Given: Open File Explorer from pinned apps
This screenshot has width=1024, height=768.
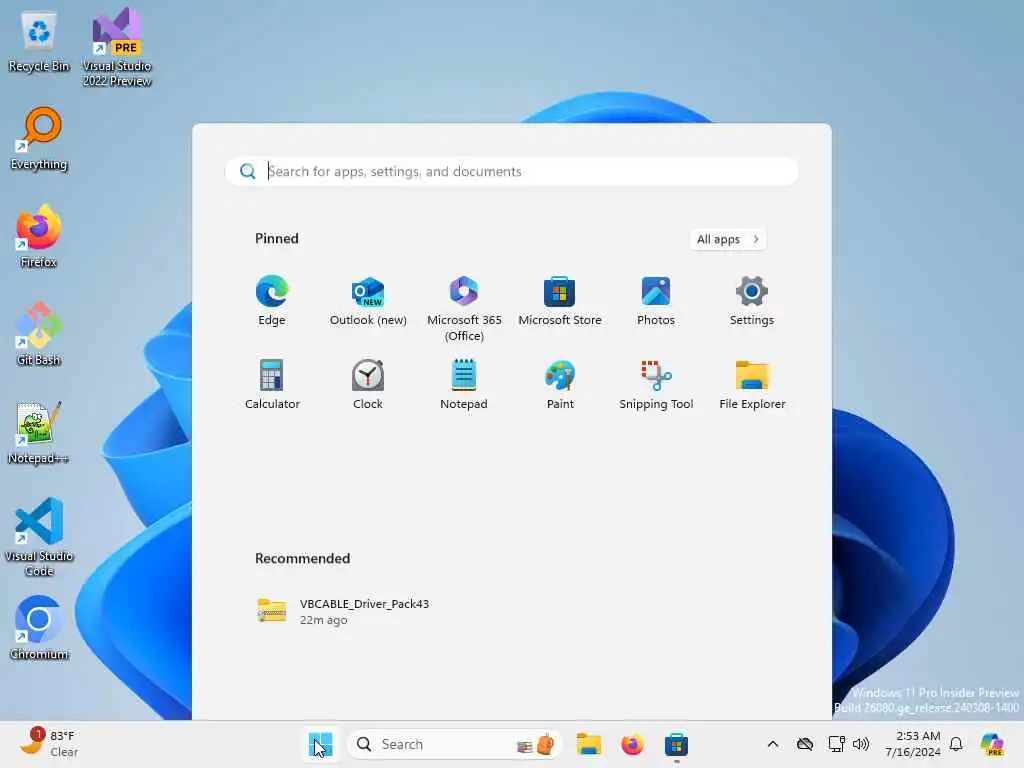Looking at the screenshot, I should pyautogui.click(x=752, y=385).
